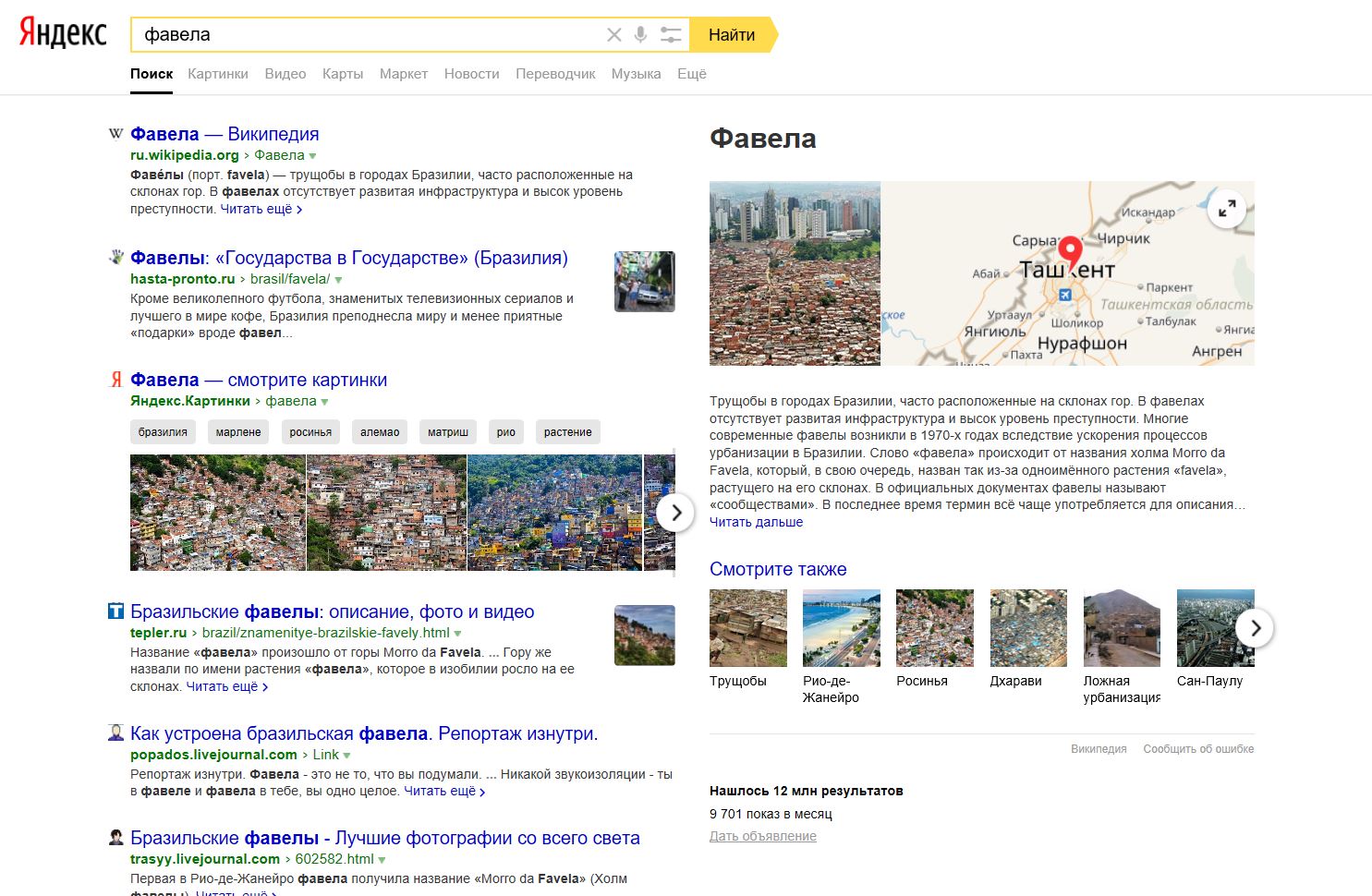
Task: Open the Ещё menu in navigation
Action: pyautogui.click(x=691, y=74)
